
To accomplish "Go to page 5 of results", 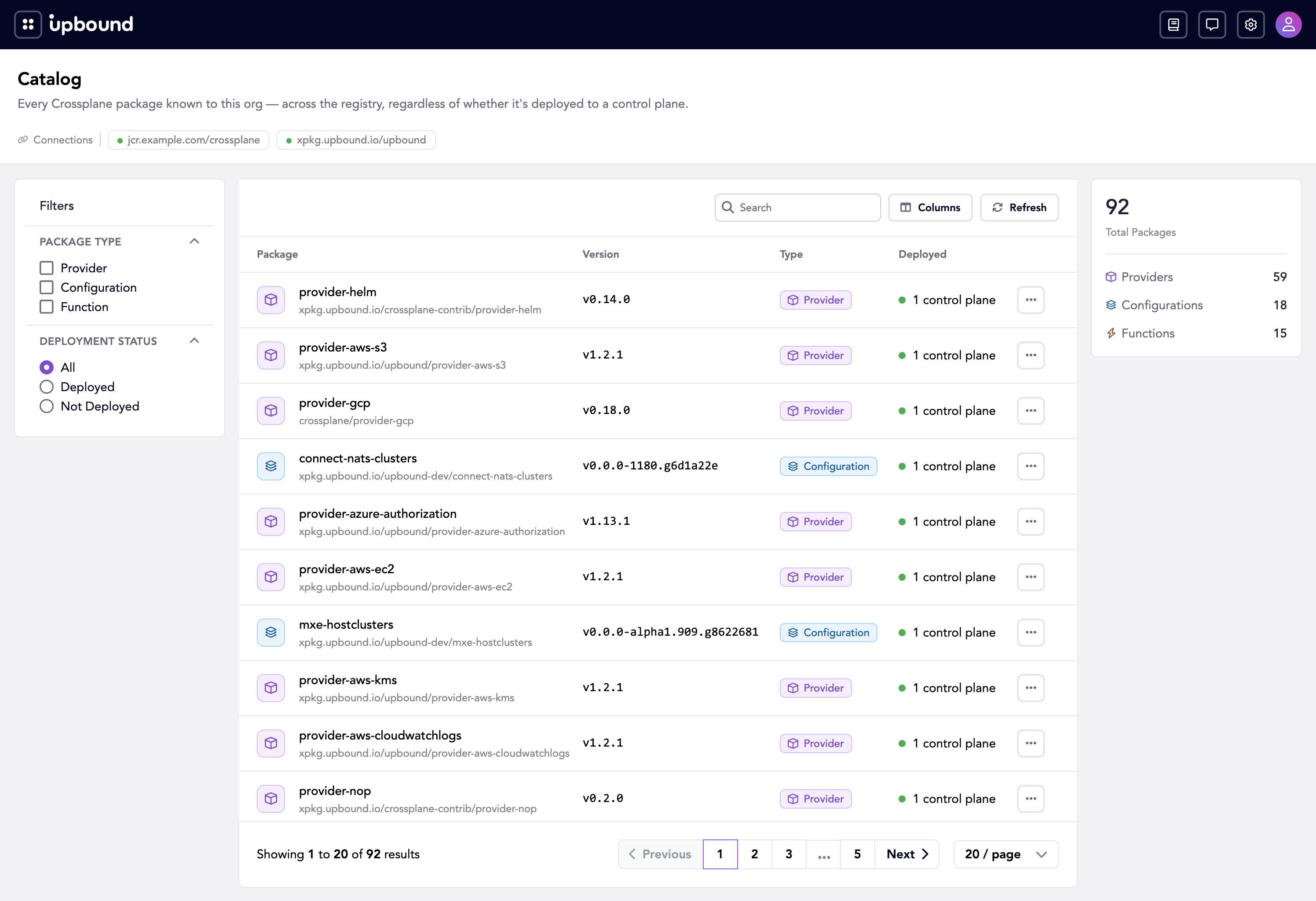I will tap(857, 854).
